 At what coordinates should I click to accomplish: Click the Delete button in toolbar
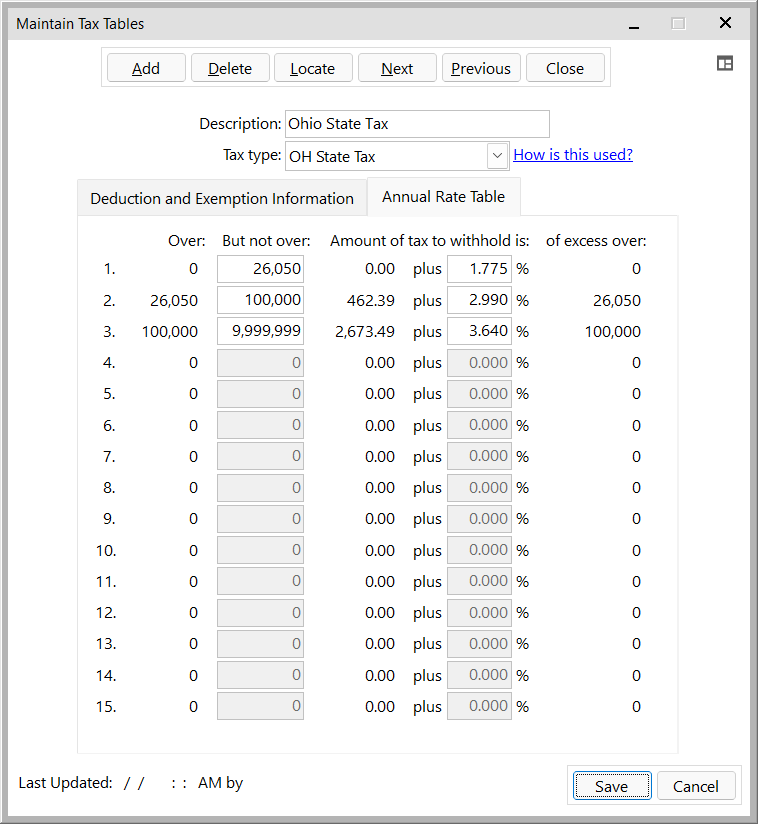[230, 68]
